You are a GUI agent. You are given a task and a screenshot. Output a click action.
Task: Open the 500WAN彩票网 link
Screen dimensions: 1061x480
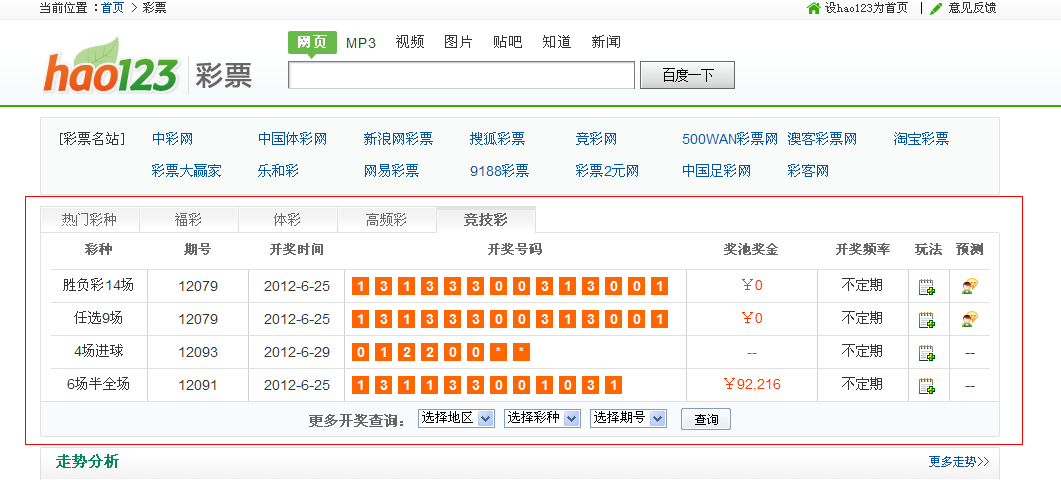point(730,139)
